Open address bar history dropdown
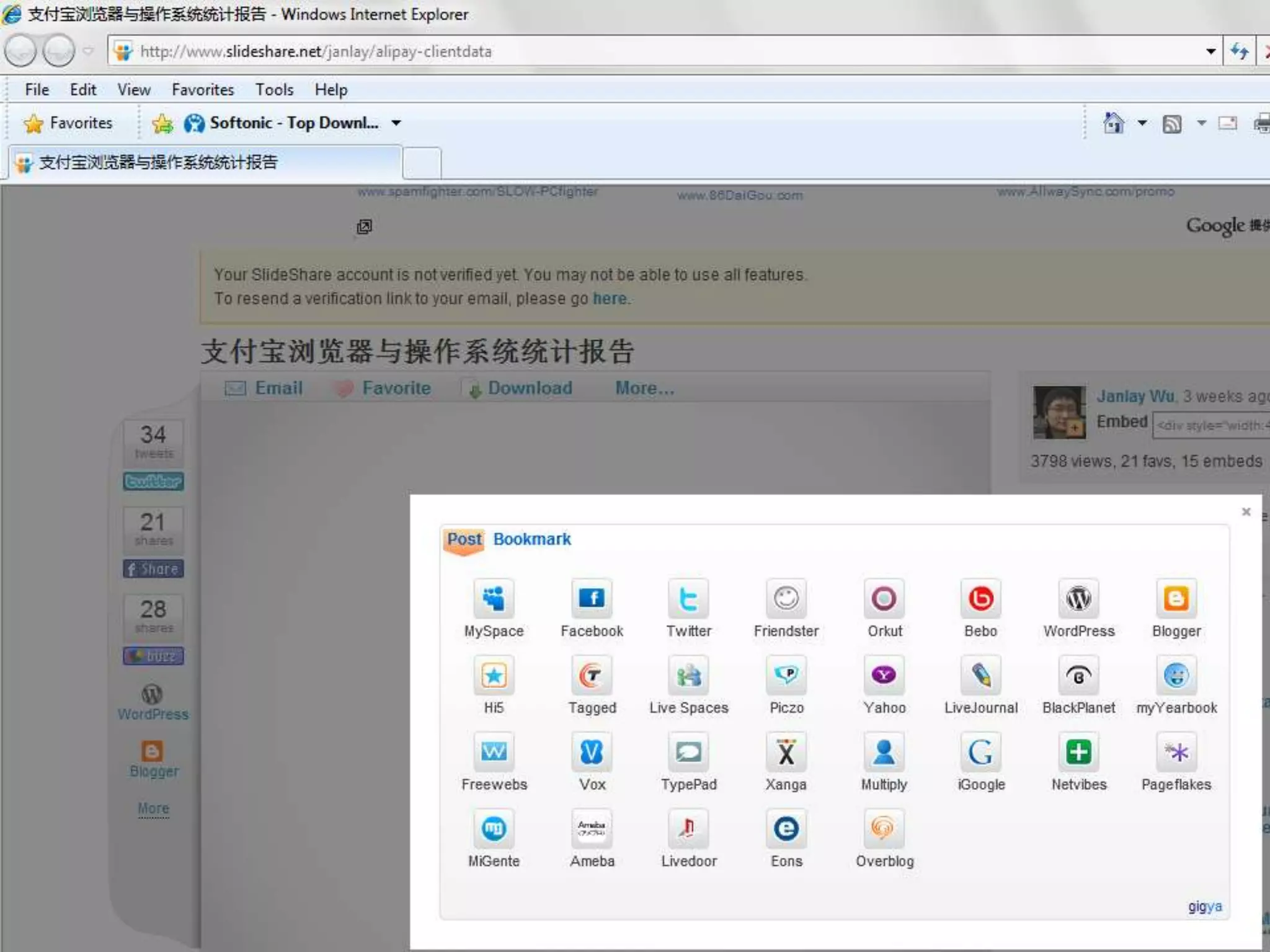1270x952 pixels. [x=1210, y=51]
